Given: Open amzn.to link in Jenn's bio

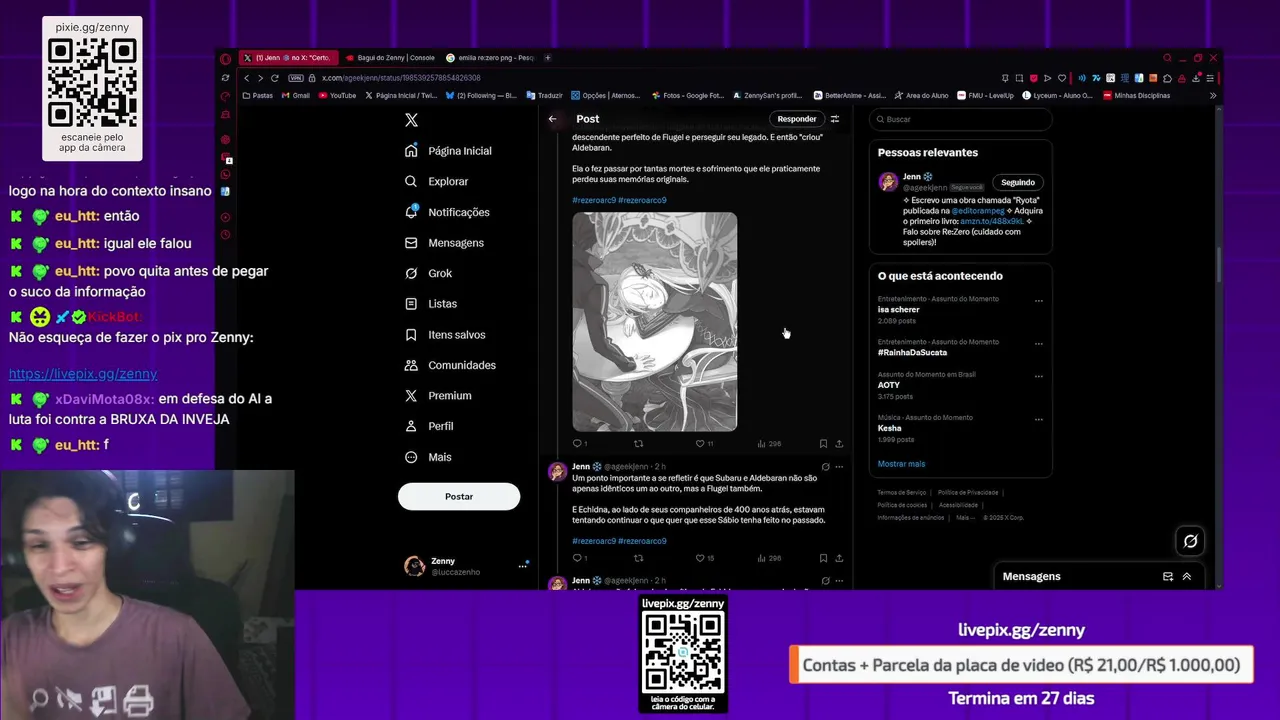Looking at the screenshot, I should pyautogui.click(x=991, y=221).
